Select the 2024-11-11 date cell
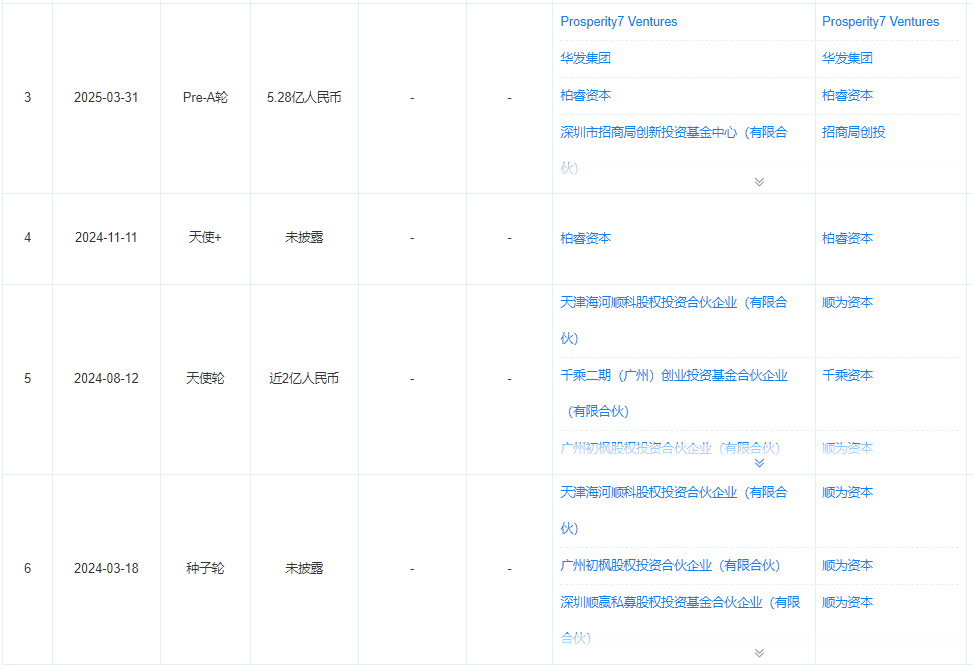Screen dimensions: 973x671 pyautogui.click(x=106, y=238)
